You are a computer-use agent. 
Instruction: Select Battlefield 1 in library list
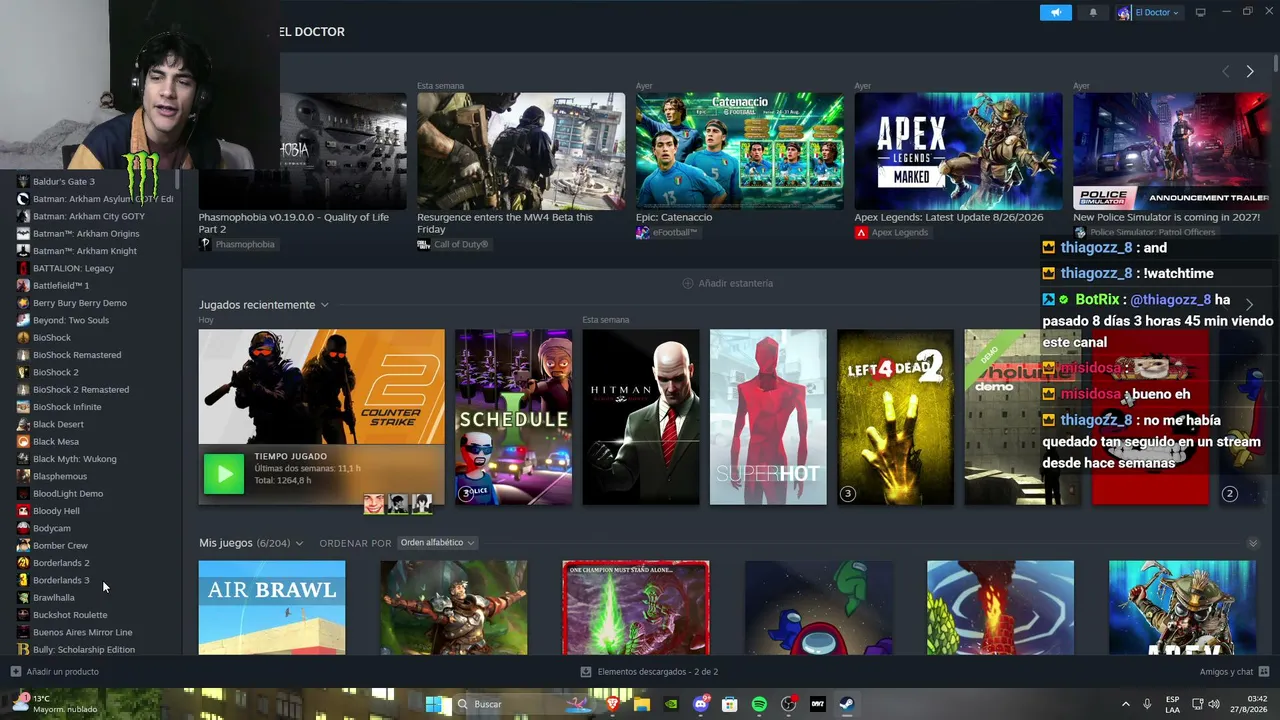point(61,285)
